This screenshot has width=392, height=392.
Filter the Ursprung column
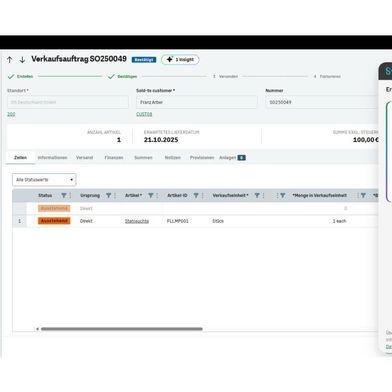click(x=109, y=195)
